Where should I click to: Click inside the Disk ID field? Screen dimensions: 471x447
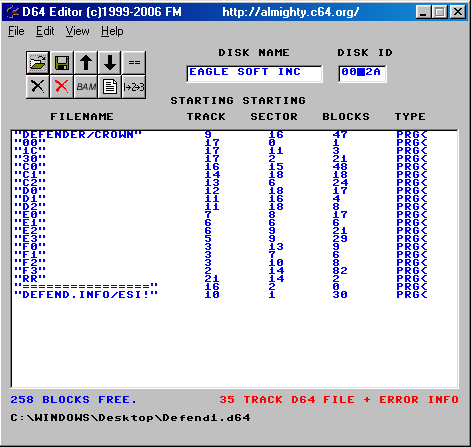(362, 74)
